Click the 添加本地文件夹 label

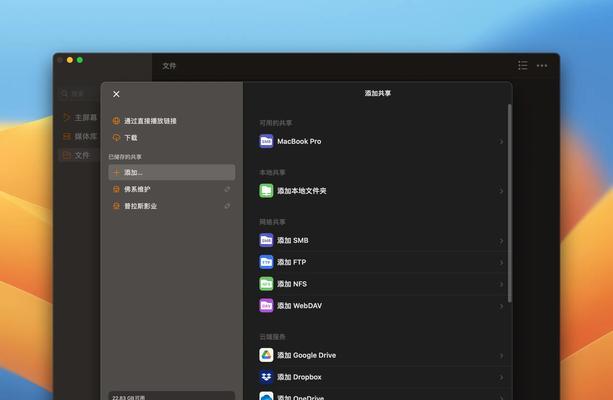[x=302, y=191]
